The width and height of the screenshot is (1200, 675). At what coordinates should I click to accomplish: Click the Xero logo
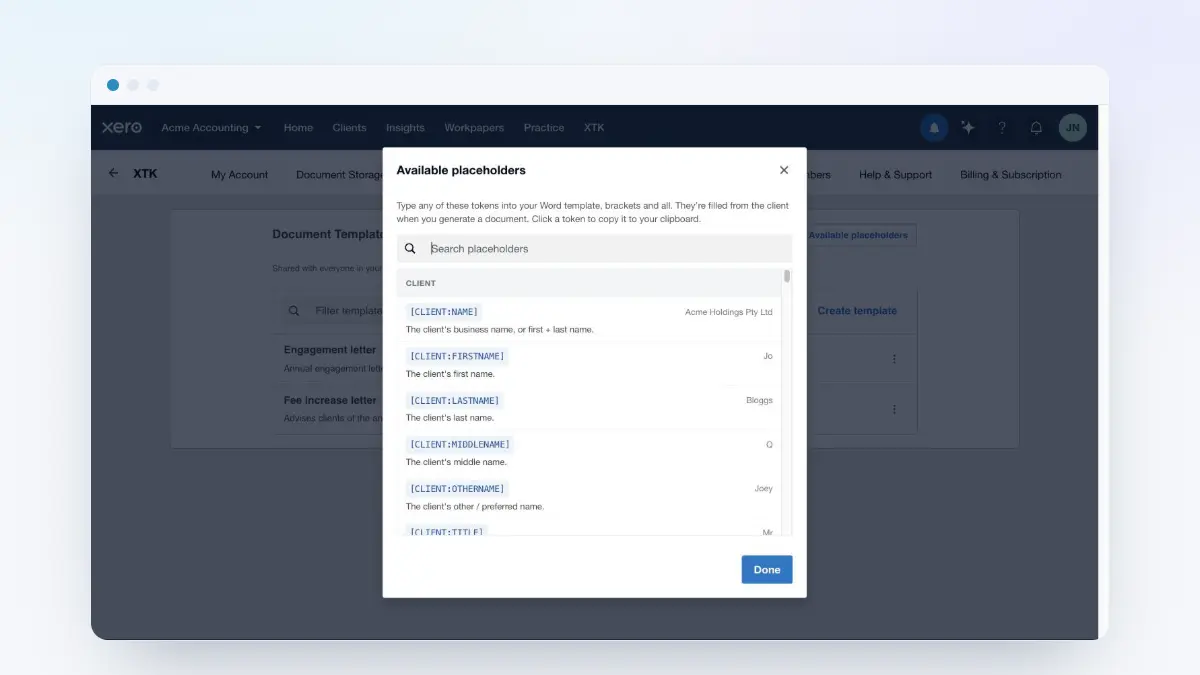(x=122, y=128)
